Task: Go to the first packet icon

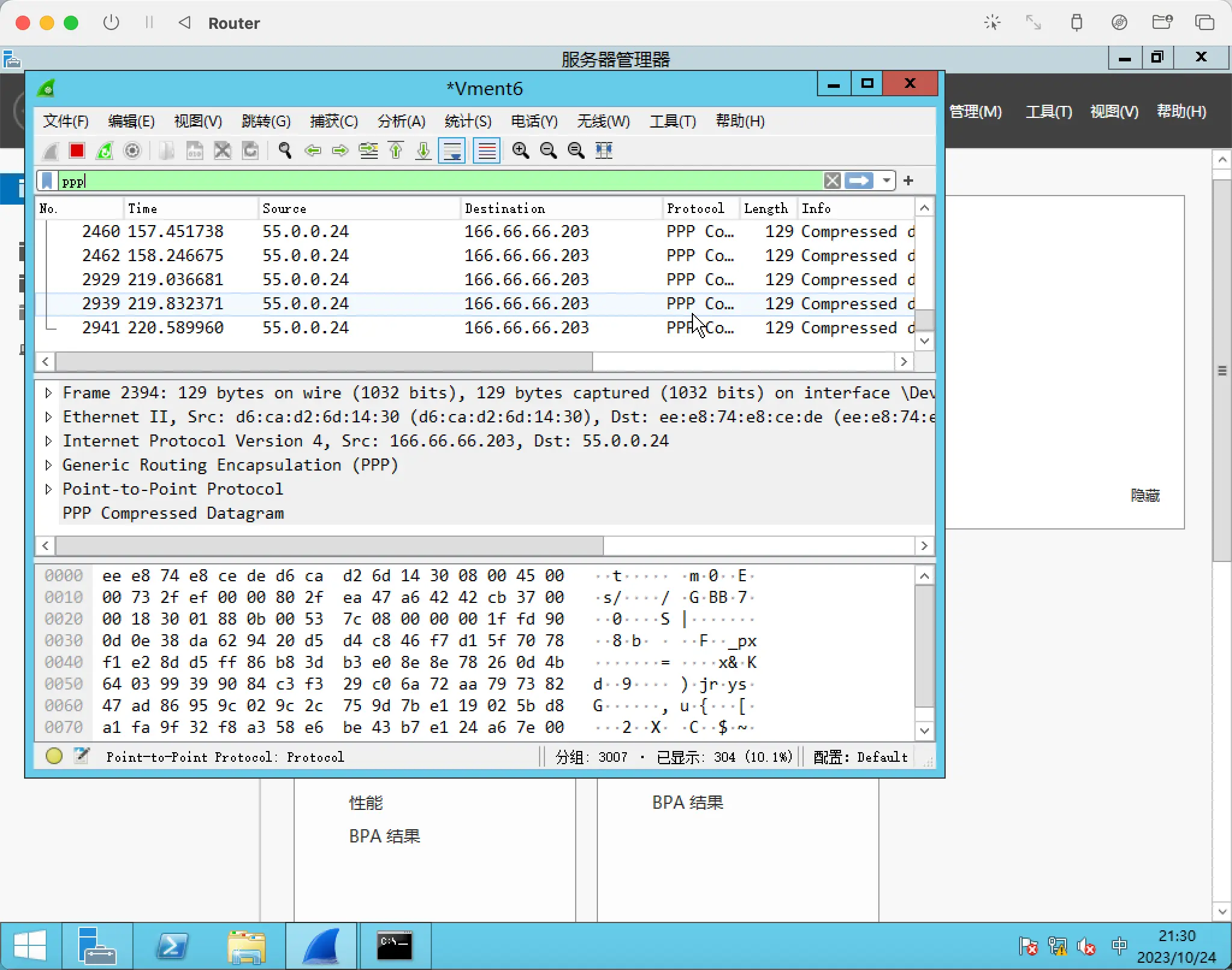Action: 396,150
